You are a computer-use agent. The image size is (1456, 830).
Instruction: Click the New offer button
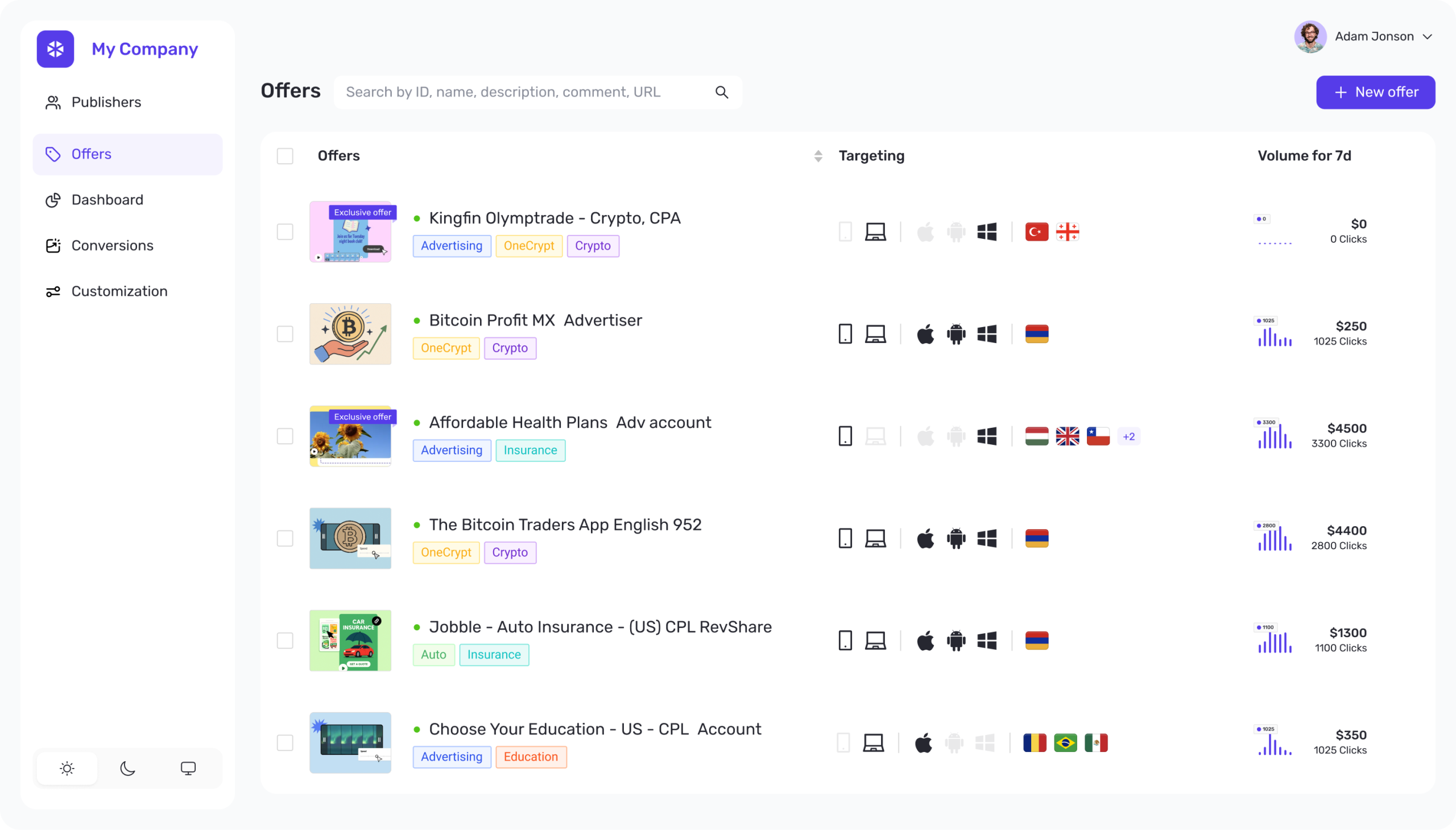1375,92
